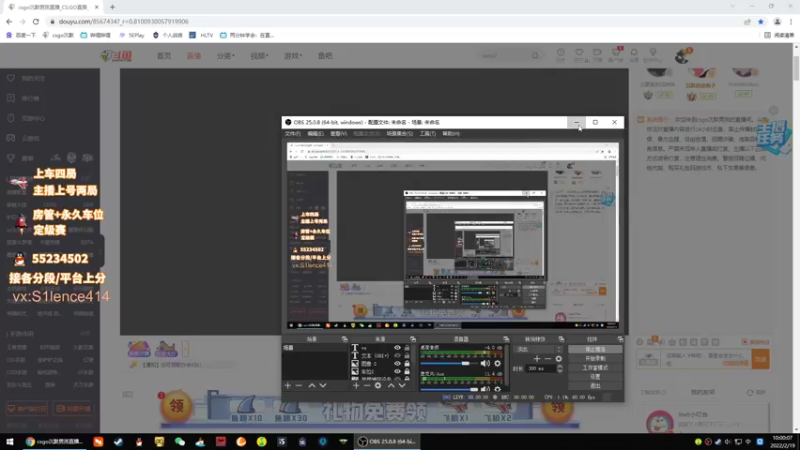
Task: Move source down in sources panel
Action: (402, 386)
